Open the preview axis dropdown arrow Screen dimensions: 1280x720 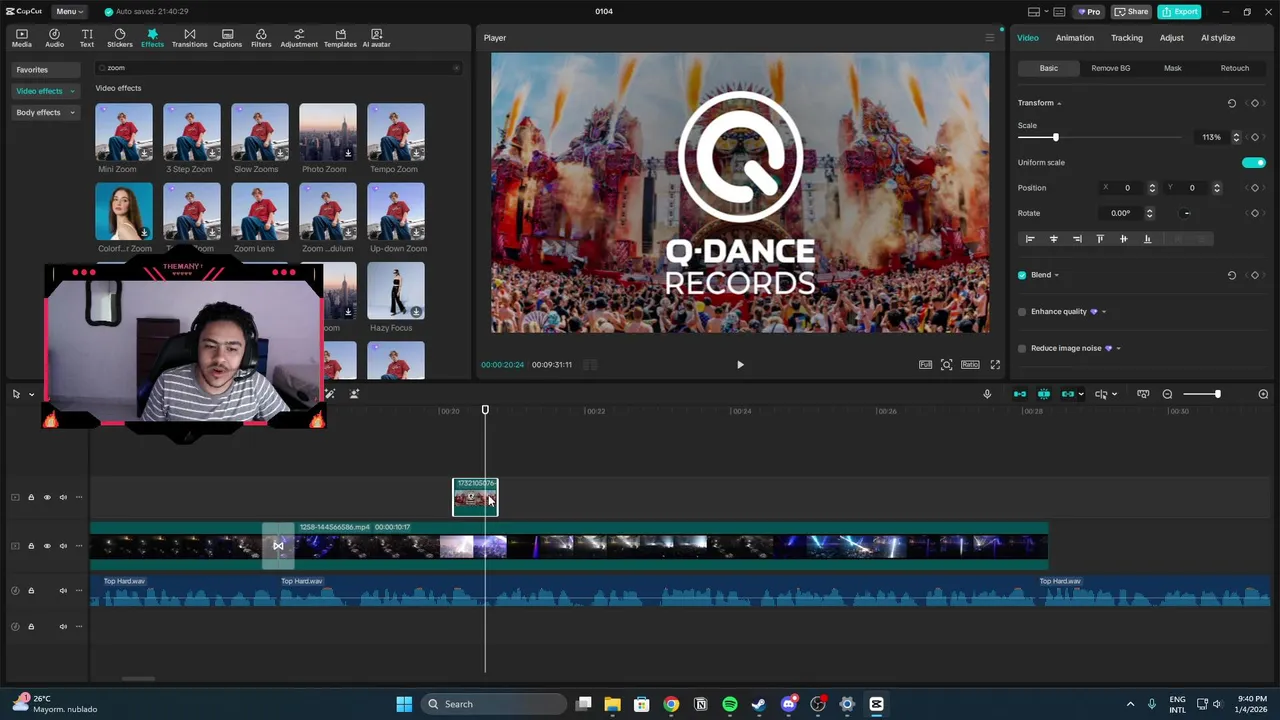pyautogui.click(x=1114, y=394)
